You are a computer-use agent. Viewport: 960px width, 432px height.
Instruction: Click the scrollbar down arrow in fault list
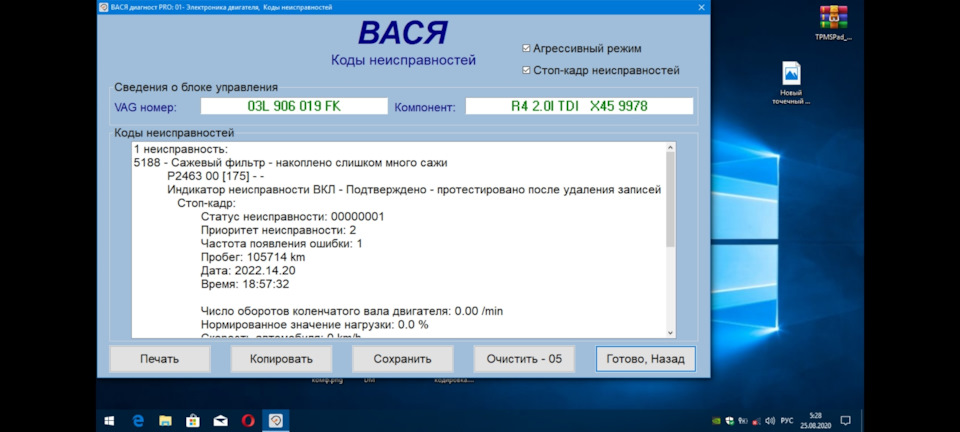(670, 333)
